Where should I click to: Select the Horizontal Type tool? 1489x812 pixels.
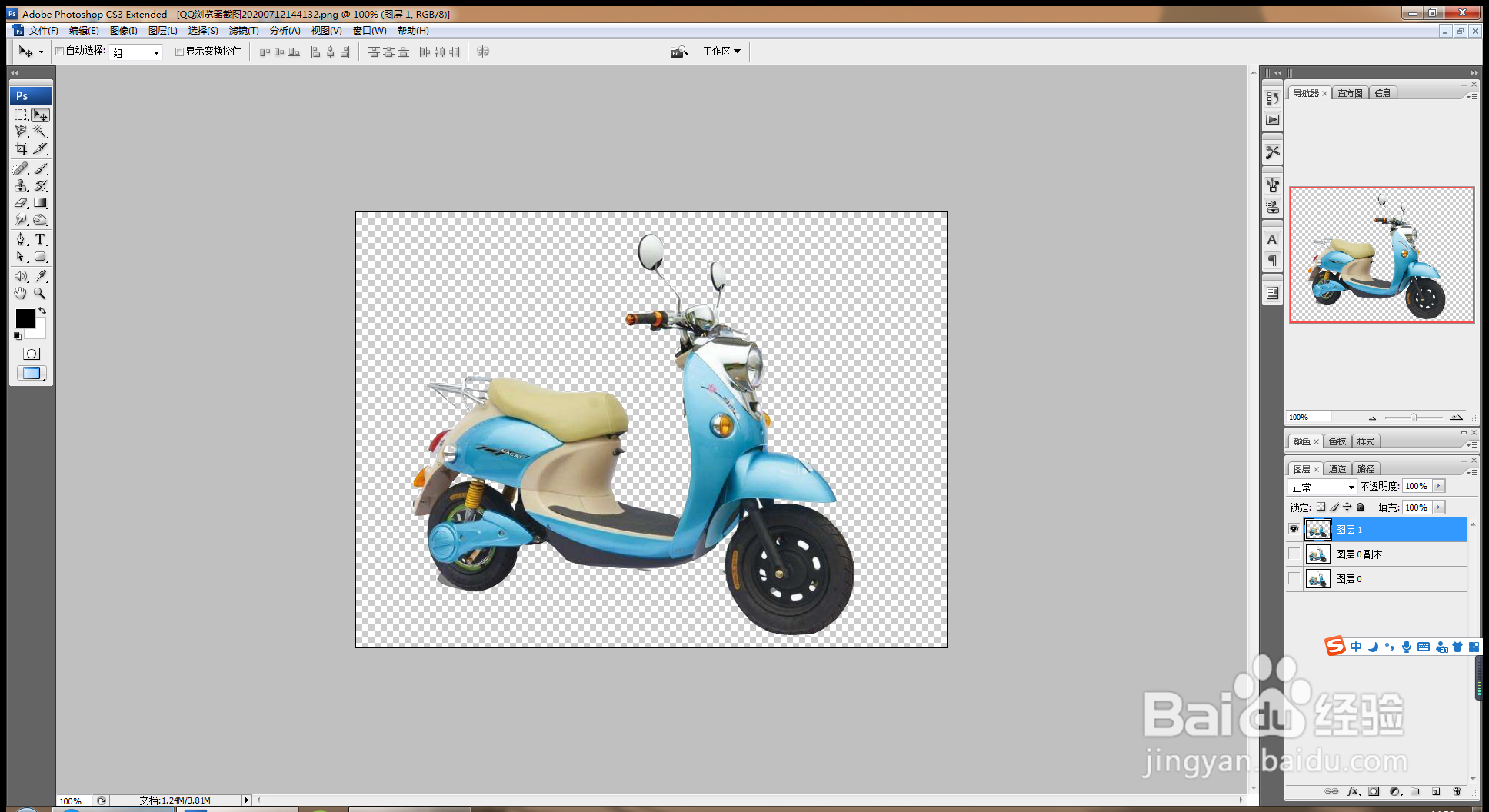point(41,240)
